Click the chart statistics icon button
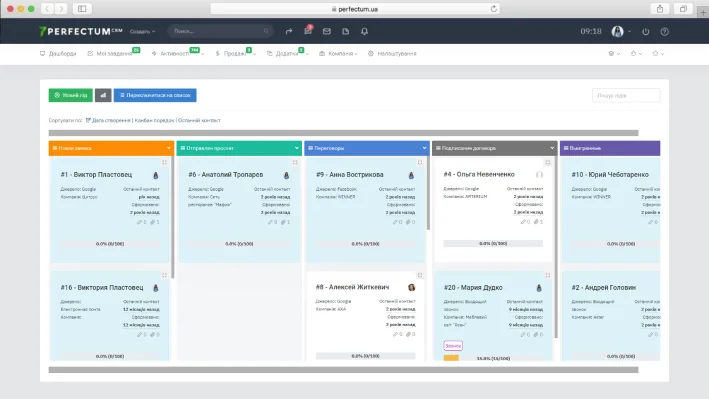The image size is (709, 399). [x=103, y=95]
